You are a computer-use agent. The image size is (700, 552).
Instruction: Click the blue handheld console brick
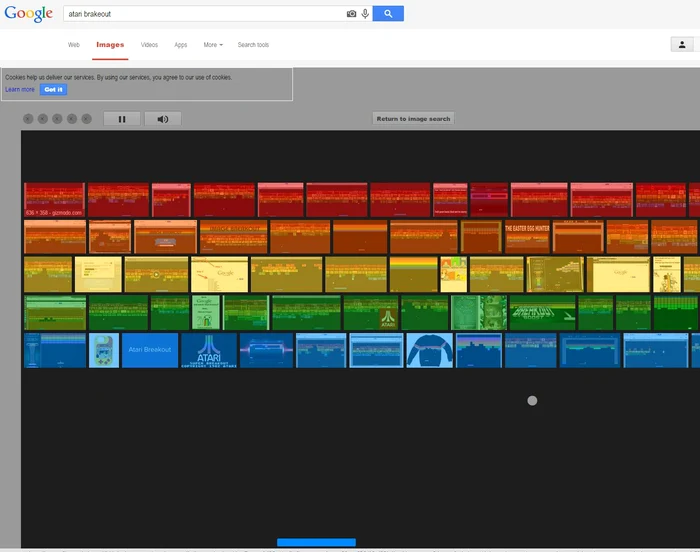click(x=104, y=350)
